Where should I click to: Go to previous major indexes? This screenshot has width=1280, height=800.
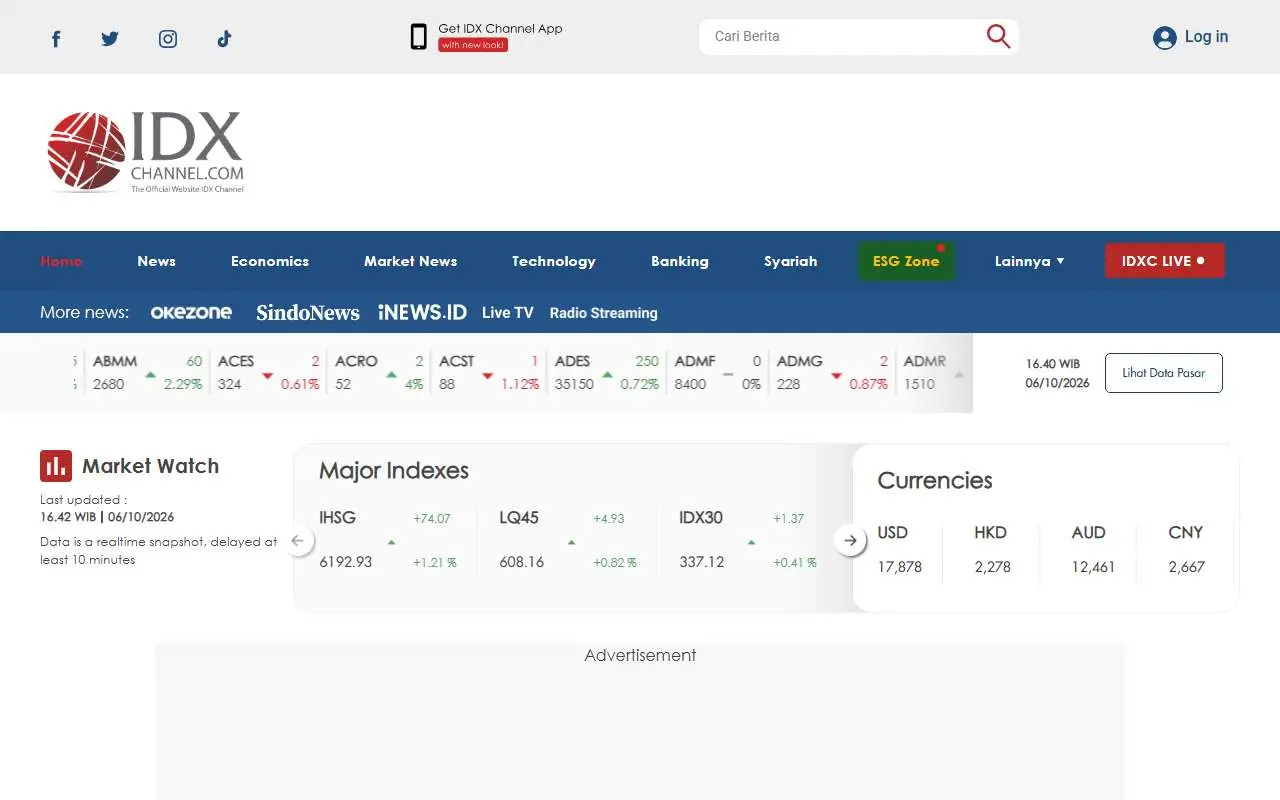(297, 541)
